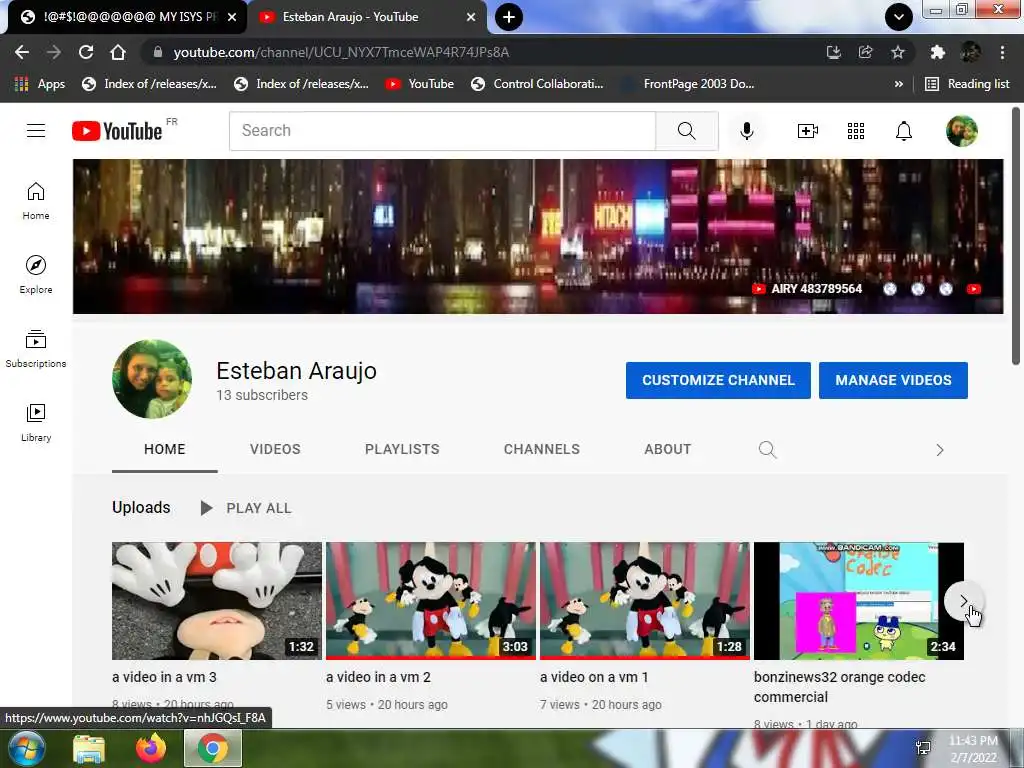The height and width of the screenshot is (768, 1024).
Task: Click the Uploads section heading
Action: (x=141, y=507)
